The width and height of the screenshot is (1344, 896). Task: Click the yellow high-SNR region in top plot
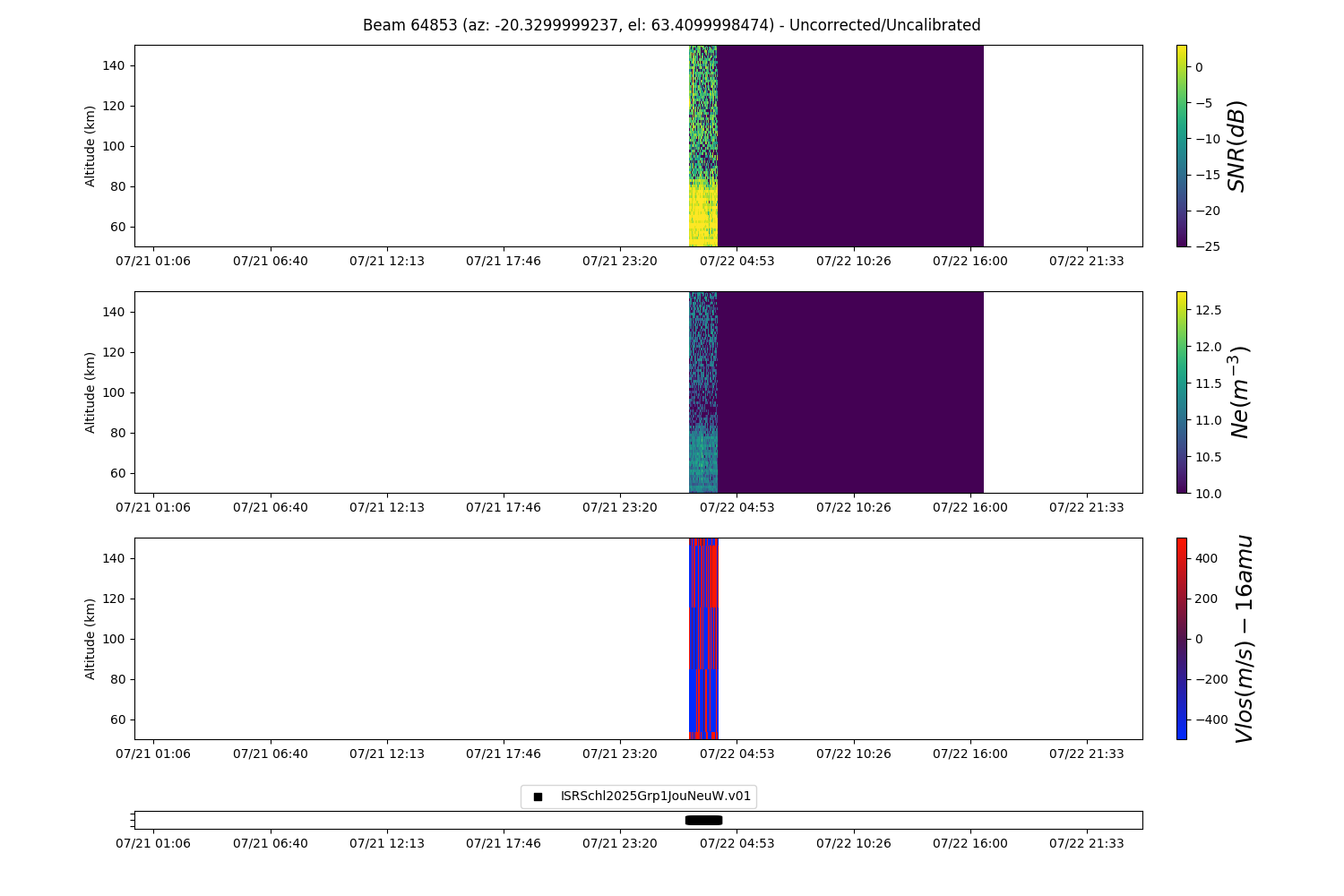click(702, 215)
